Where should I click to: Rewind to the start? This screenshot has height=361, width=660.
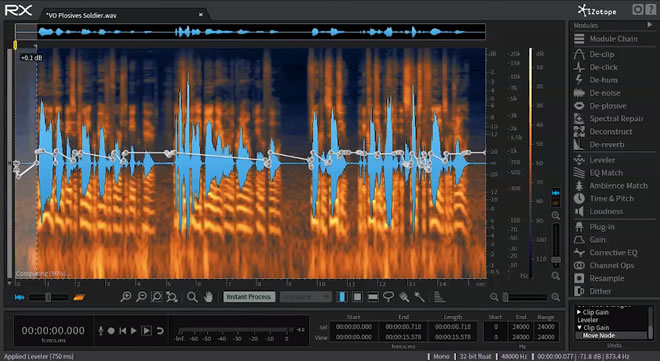pos(122,331)
